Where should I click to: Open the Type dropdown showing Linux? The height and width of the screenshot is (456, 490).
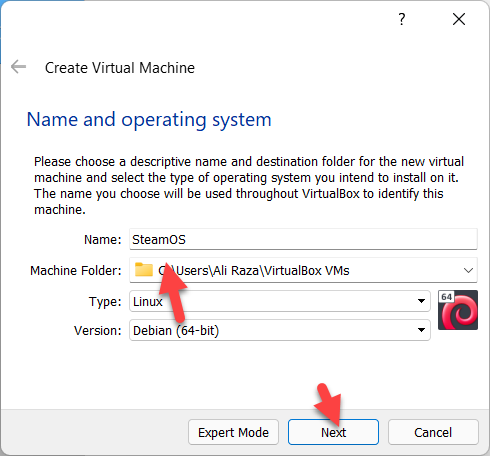point(280,301)
